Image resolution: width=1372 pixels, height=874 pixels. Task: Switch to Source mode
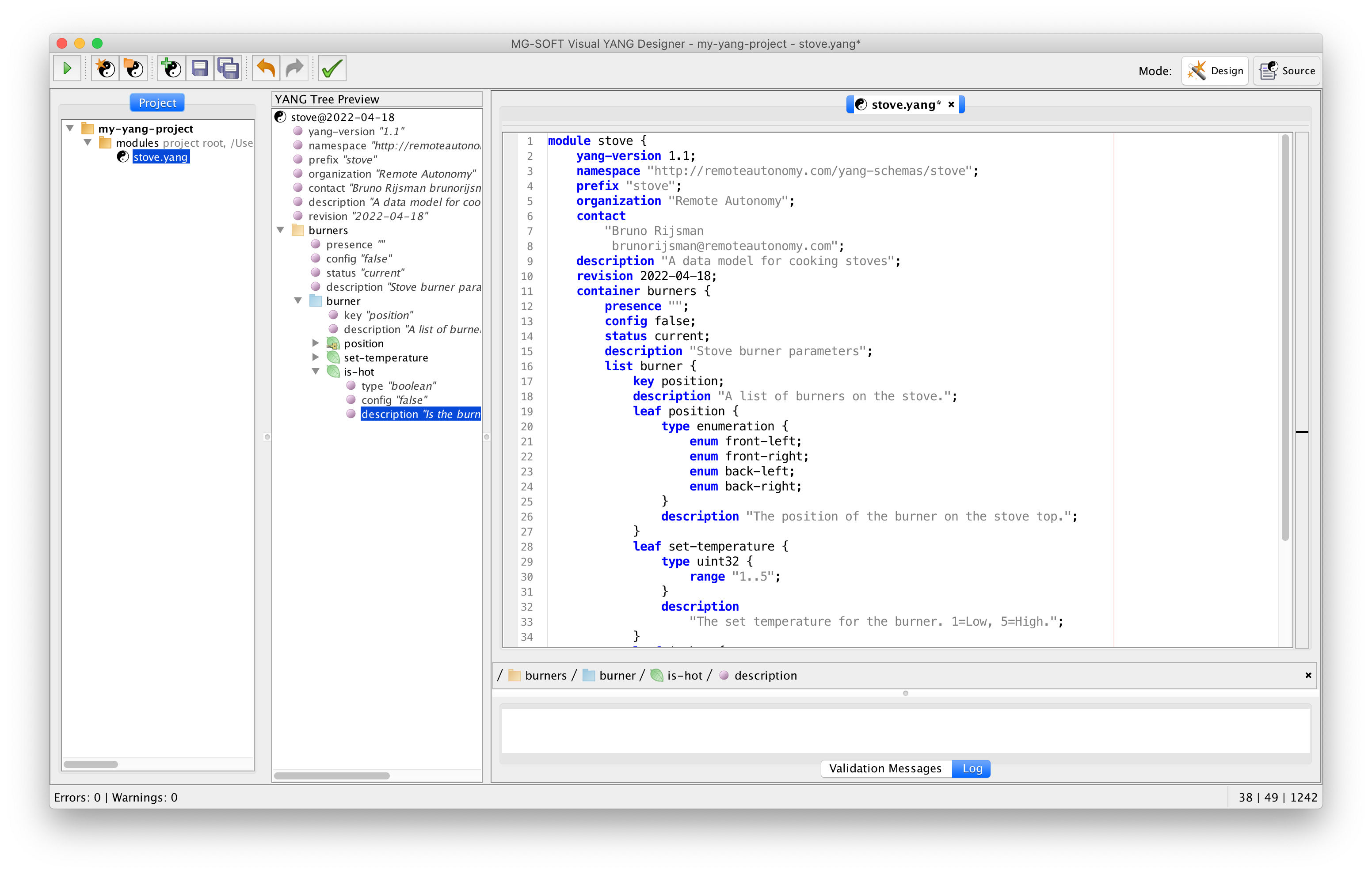click(x=1287, y=70)
